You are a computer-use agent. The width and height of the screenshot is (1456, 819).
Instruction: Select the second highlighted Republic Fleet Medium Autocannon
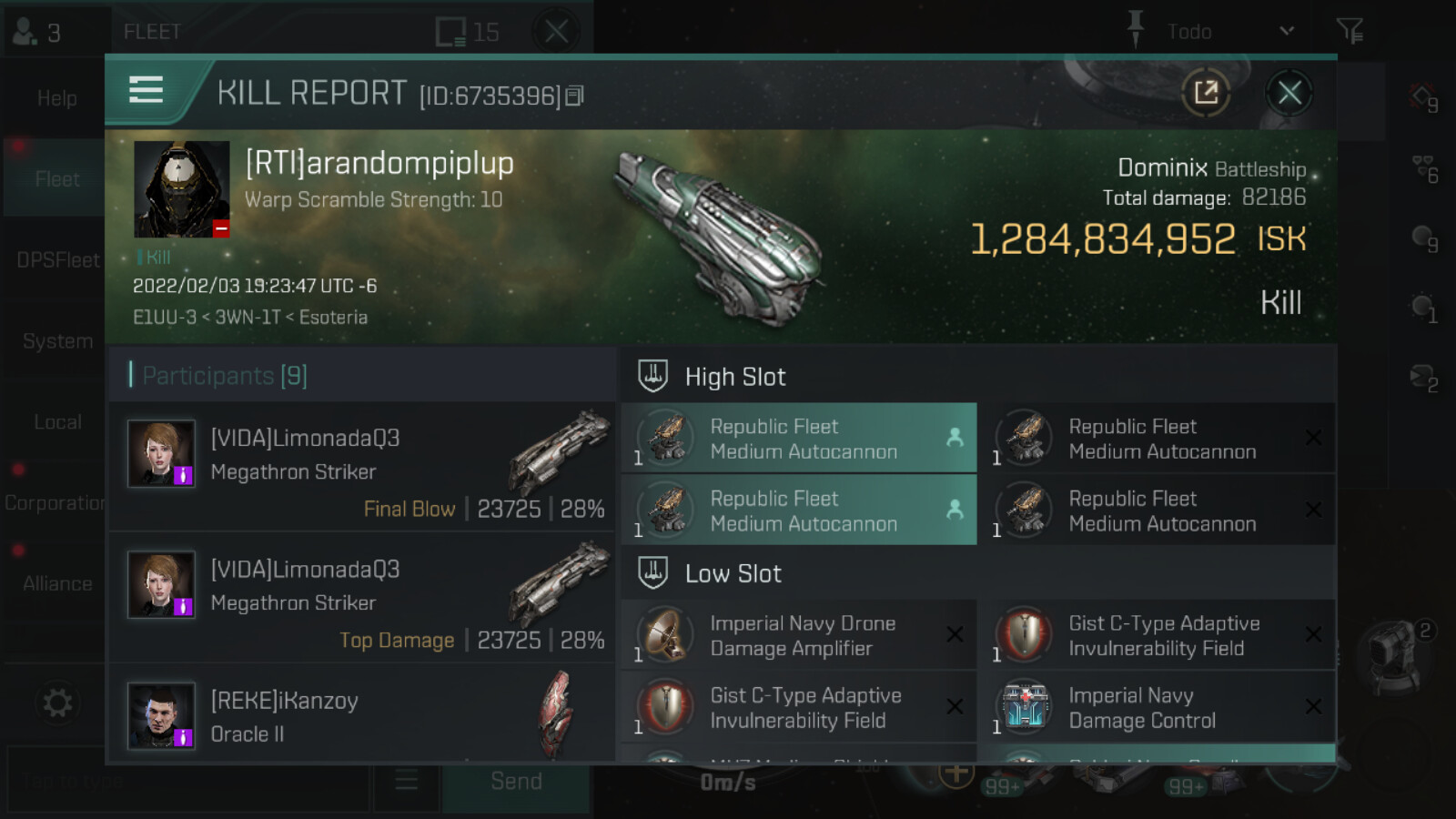pyautogui.click(x=799, y=511)
